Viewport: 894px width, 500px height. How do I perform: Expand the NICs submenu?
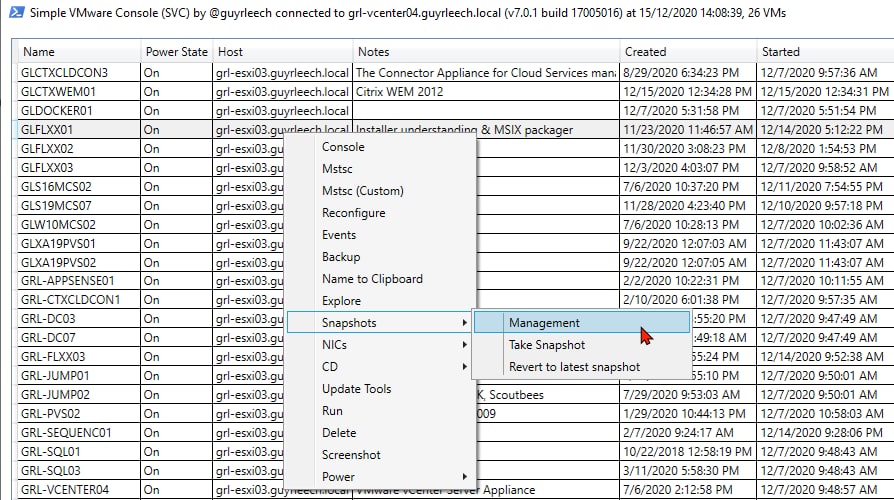(x=380, y=345)
